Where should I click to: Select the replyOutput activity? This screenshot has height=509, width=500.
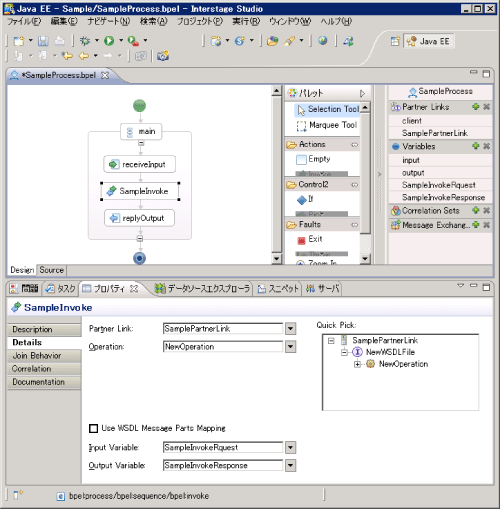coord(139,218)
